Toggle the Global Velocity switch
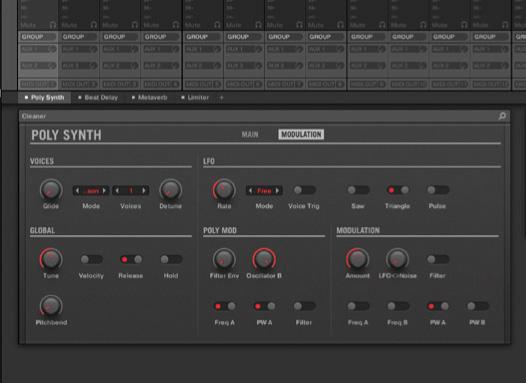Screen dimensions: 526x383 (x=91, y=259)
